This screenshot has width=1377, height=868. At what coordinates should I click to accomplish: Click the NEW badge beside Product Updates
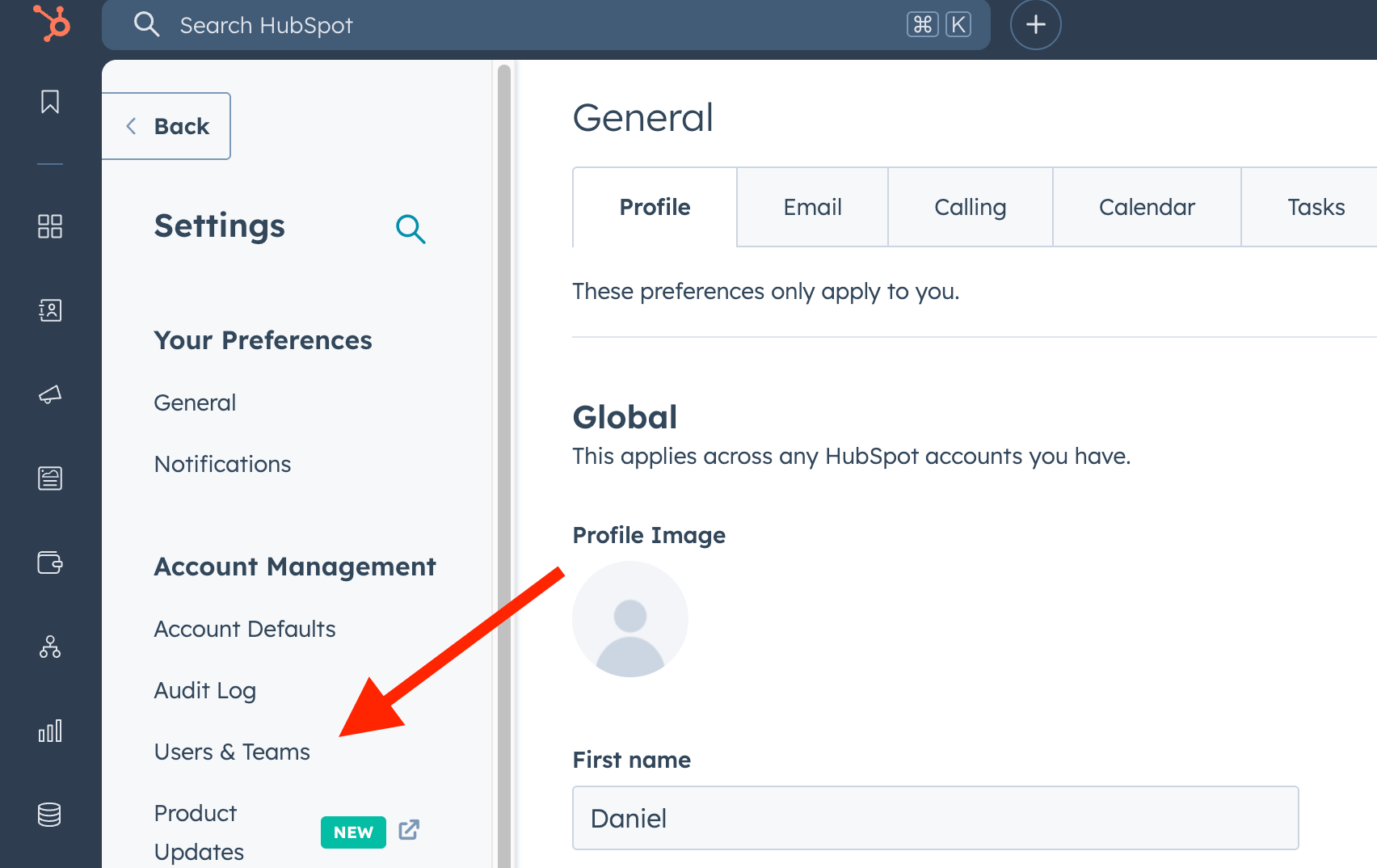(353, 832)
